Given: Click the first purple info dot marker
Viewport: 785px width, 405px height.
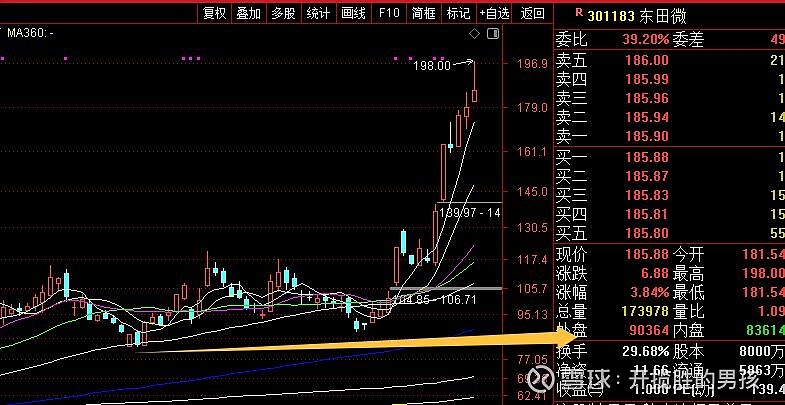Looking at the screenshot, I should coord(3,59).
